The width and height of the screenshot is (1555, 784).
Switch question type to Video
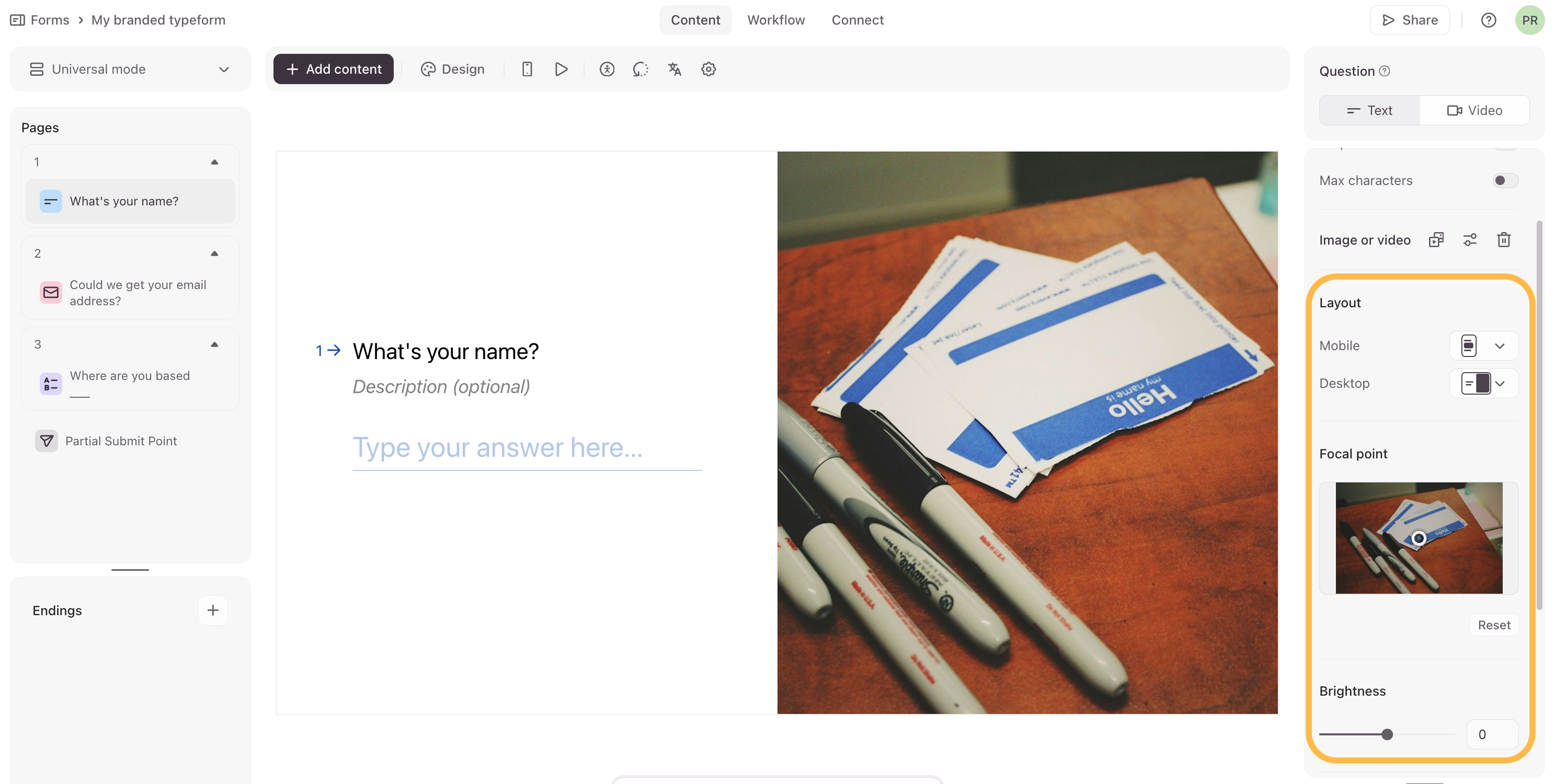pyautogui.click(x=1474, y=110)
